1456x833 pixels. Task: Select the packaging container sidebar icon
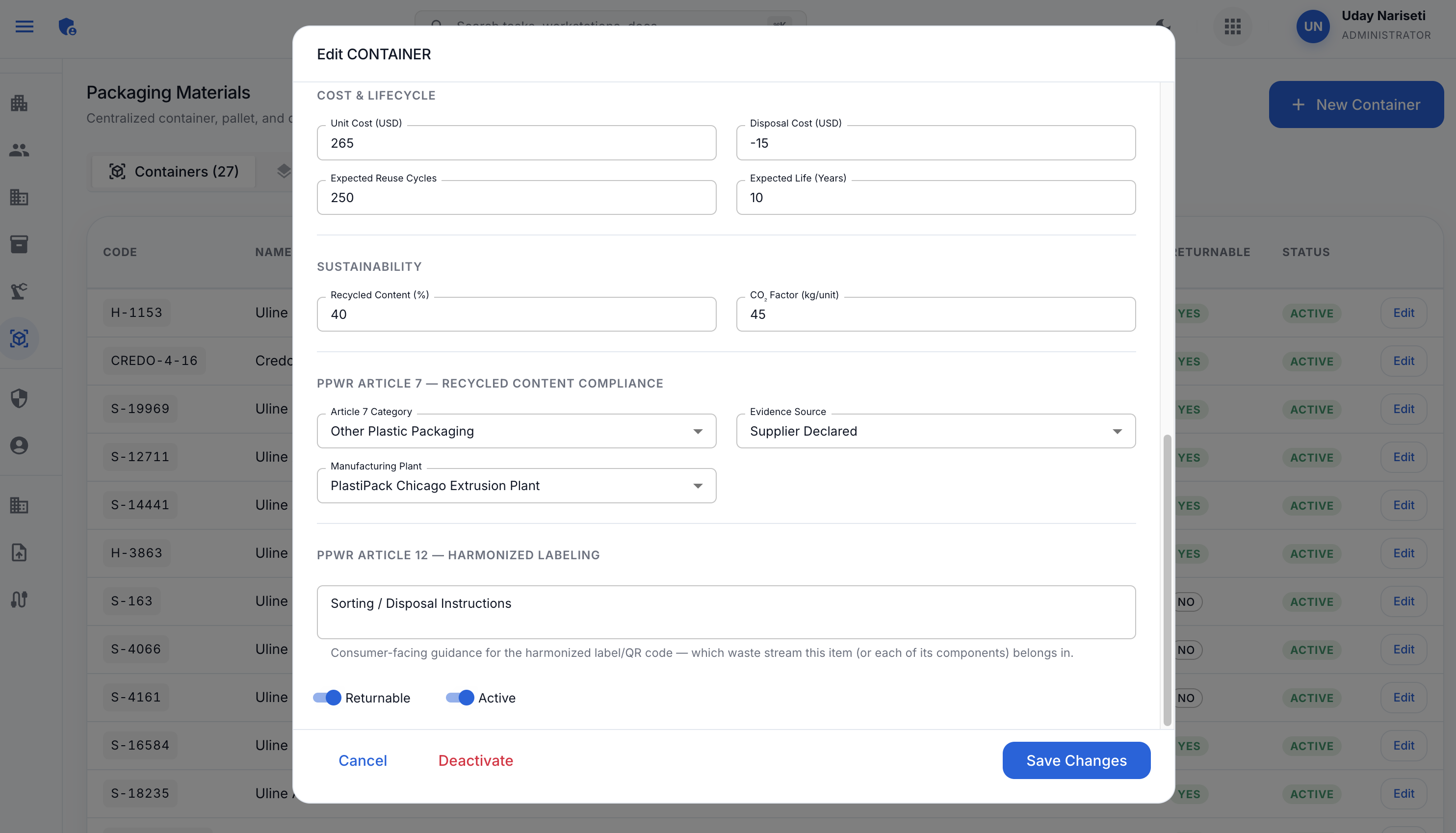pyautogui.click(x=19, y=338)
